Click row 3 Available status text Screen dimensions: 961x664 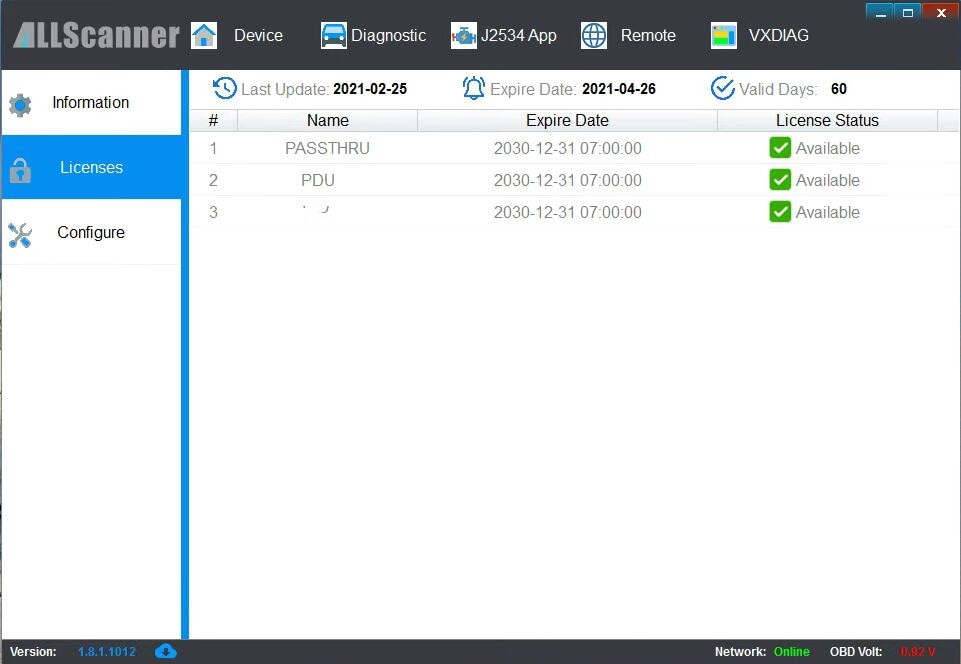[827, 212]
